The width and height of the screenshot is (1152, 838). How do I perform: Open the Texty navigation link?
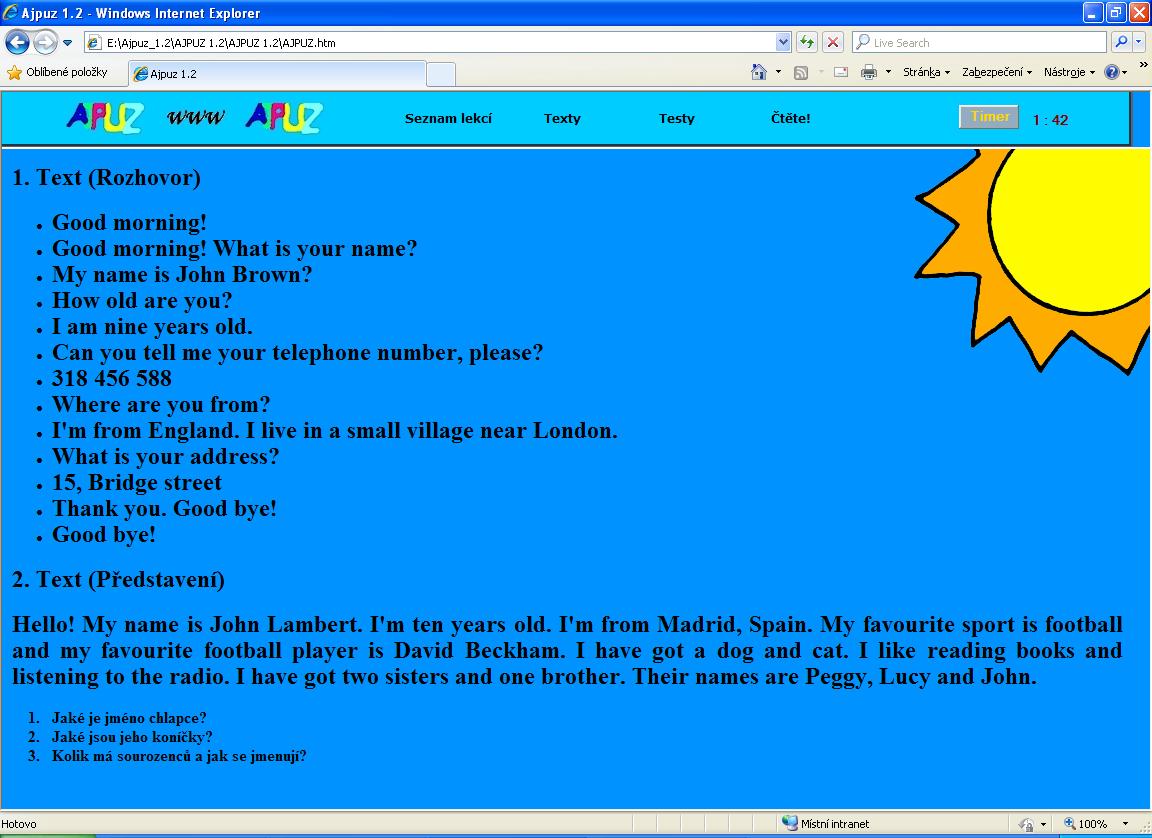[x=562, y=118]
